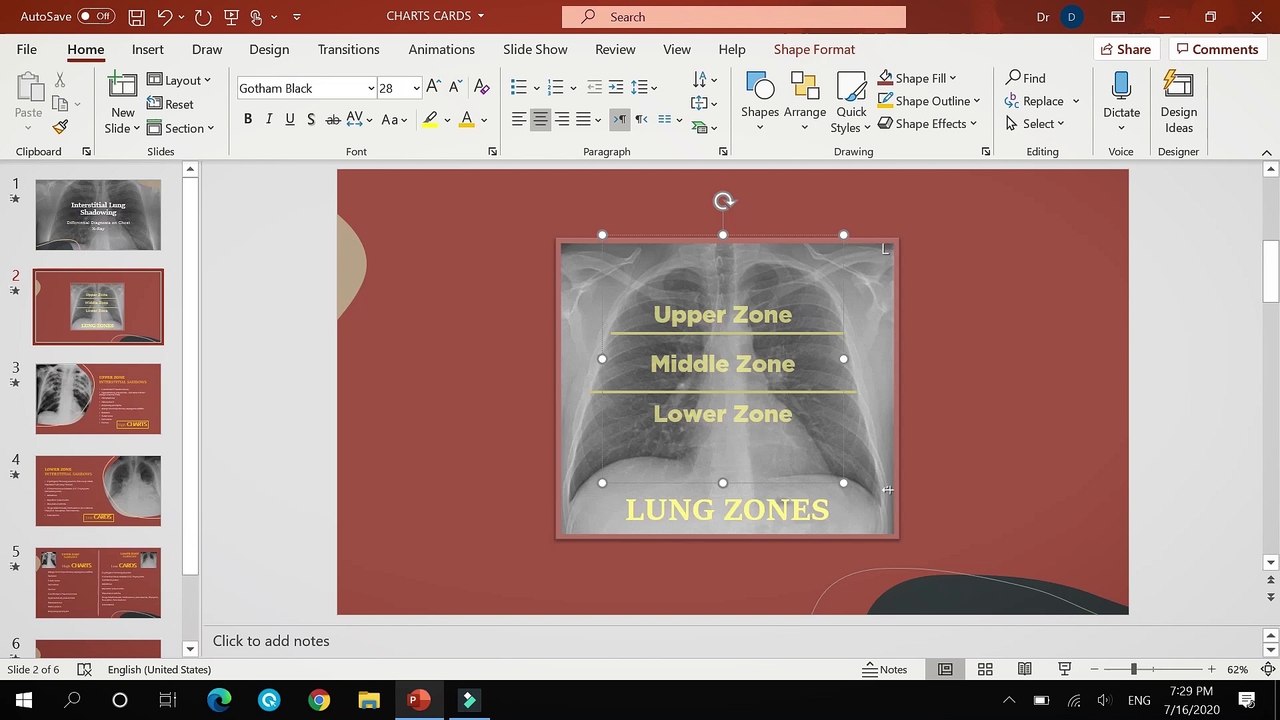The width and height of the screenshot is (1280, 720).
Task: Click the Save icon in title bar
Action: pos(136,17)
